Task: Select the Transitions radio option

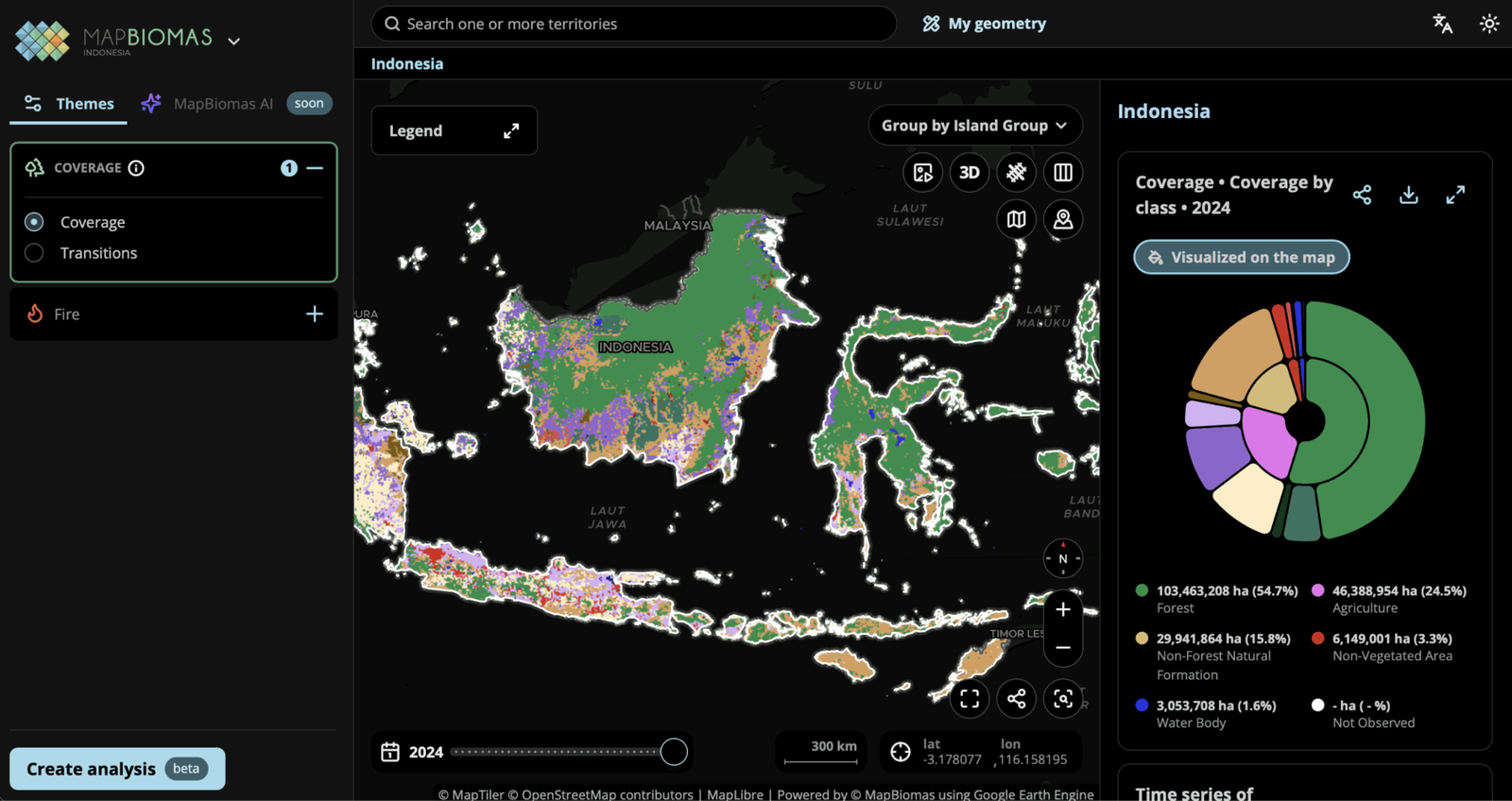Action: (x=34, y=253)
